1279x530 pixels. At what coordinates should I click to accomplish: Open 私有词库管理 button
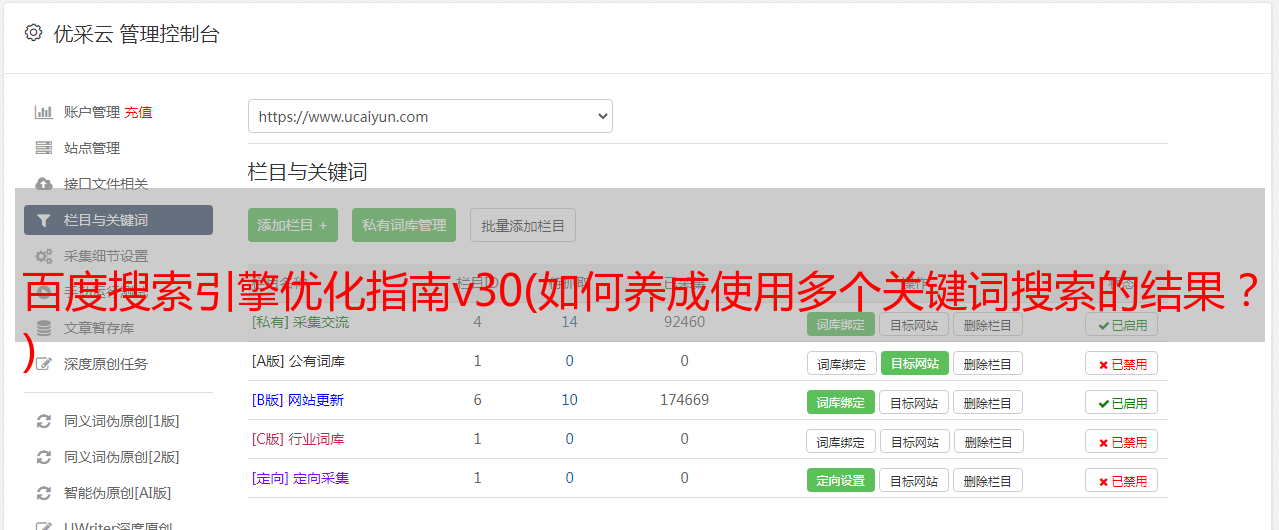click(404, 225)
